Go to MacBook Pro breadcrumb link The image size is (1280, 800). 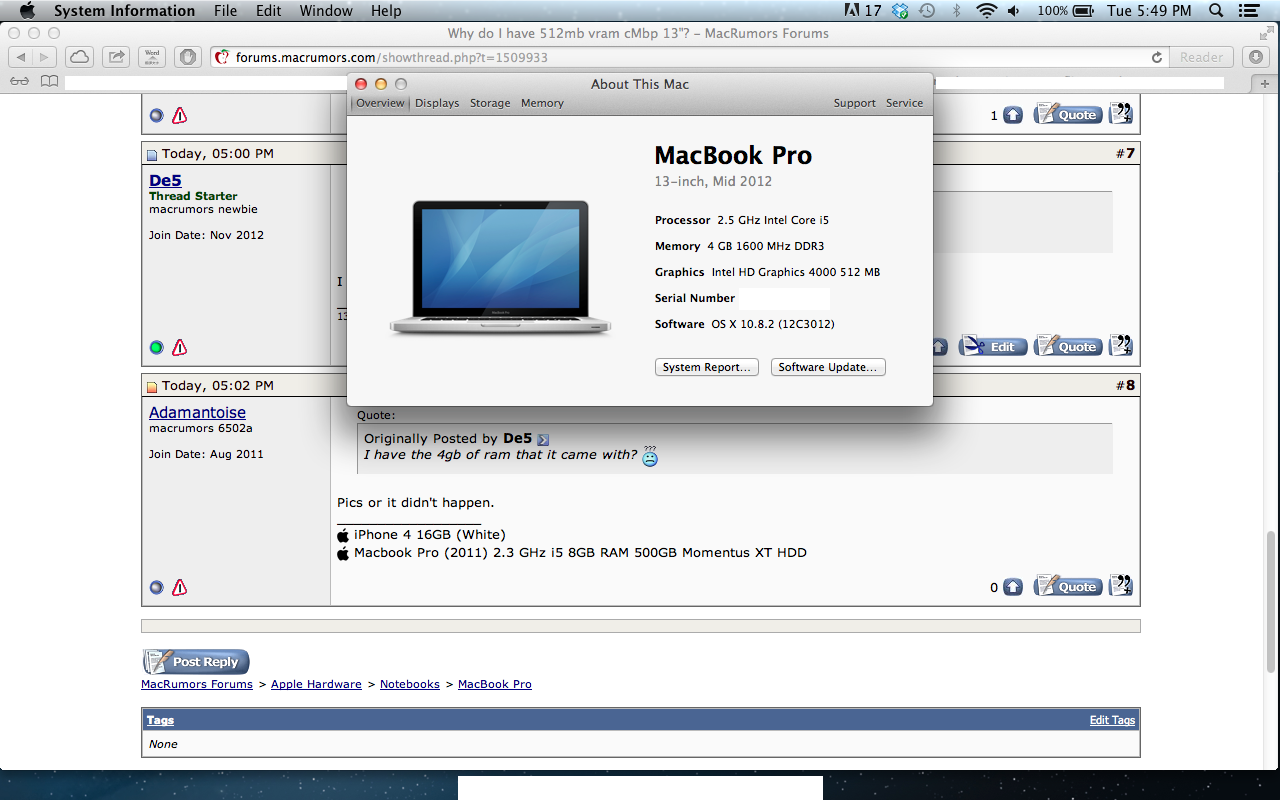495,684
